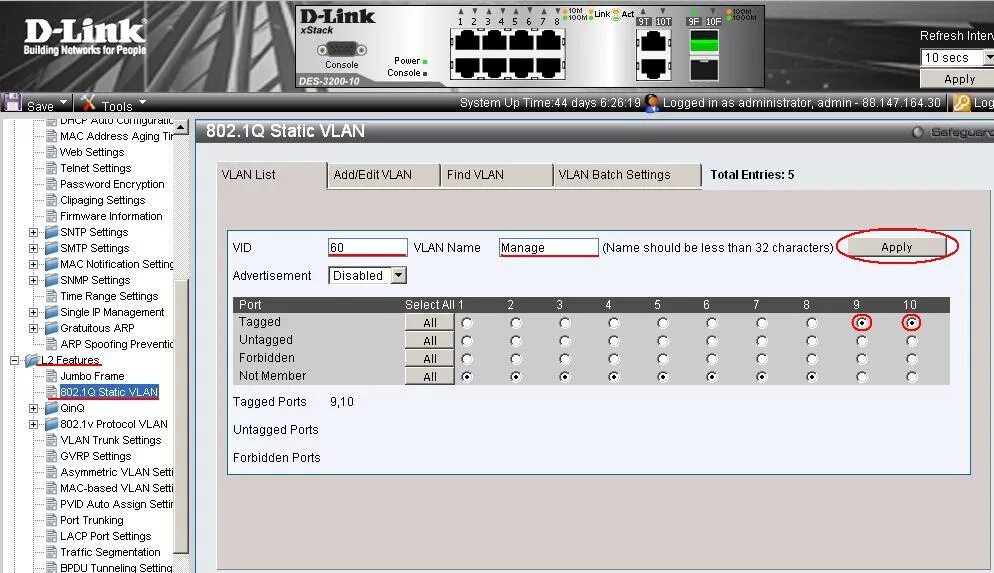Select Tagged radio for port 10

[911, 323]
